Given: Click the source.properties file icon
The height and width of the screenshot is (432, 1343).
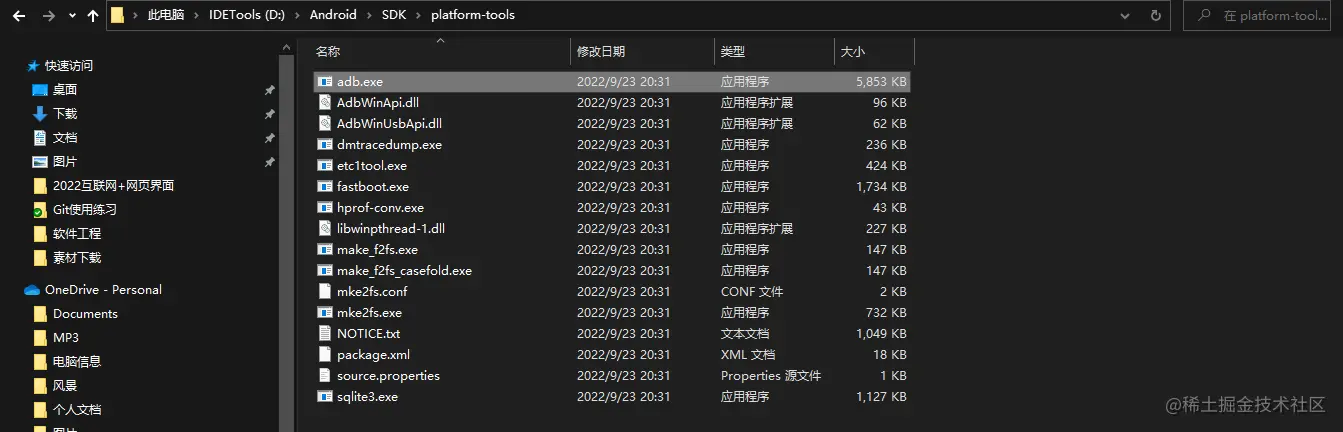Looking at the screenshot, I should point(325,375).
